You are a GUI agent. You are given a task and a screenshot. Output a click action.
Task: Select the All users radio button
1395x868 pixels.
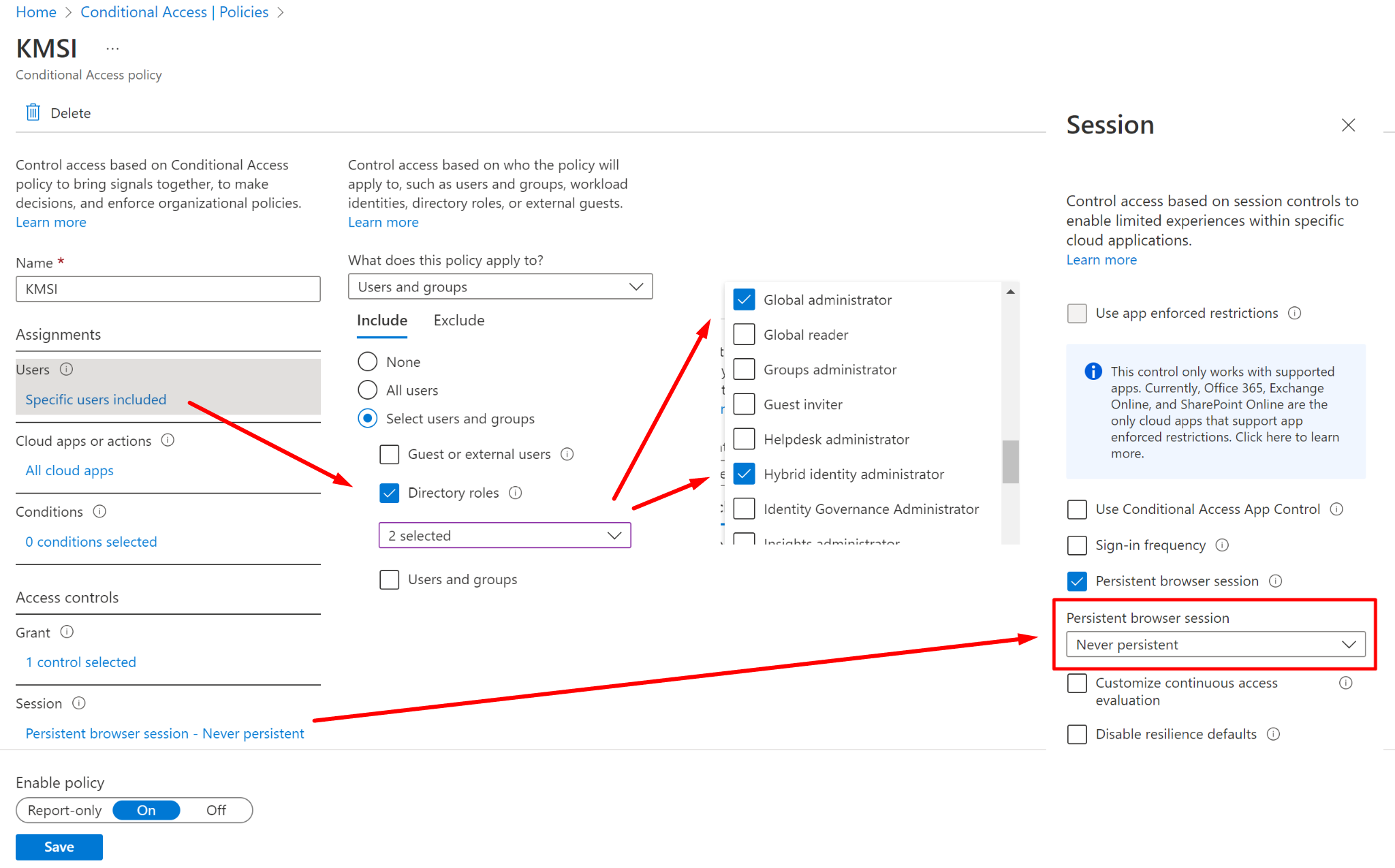tap(368, 390)
